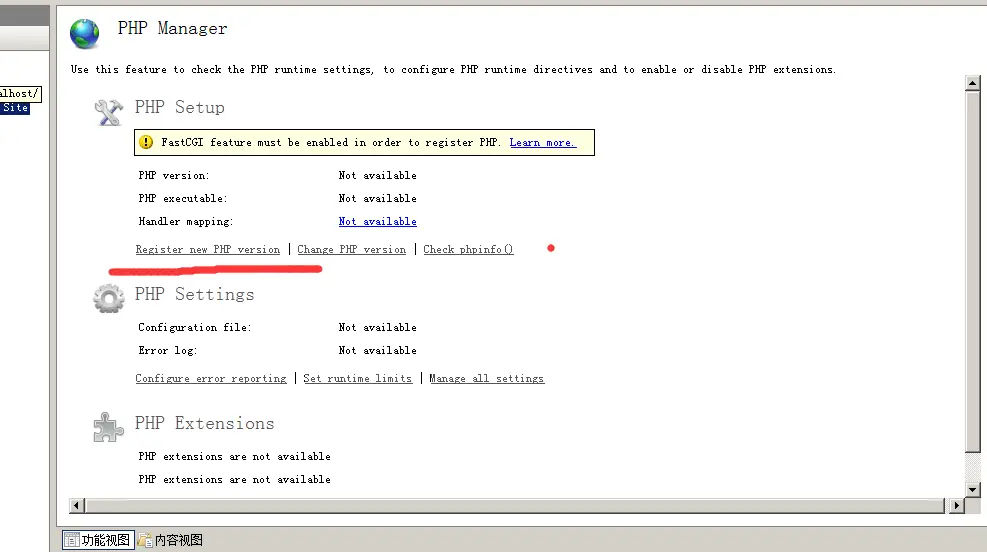Open Configure error reporting link

(211, 378)
